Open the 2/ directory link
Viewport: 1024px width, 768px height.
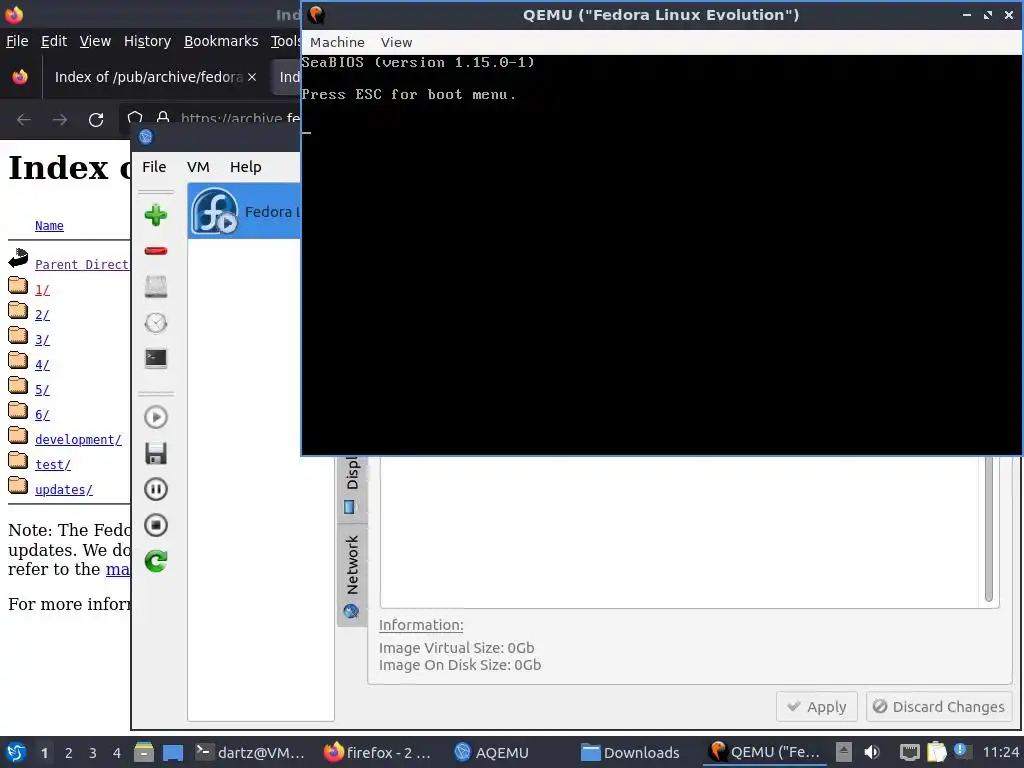(42, 314)
